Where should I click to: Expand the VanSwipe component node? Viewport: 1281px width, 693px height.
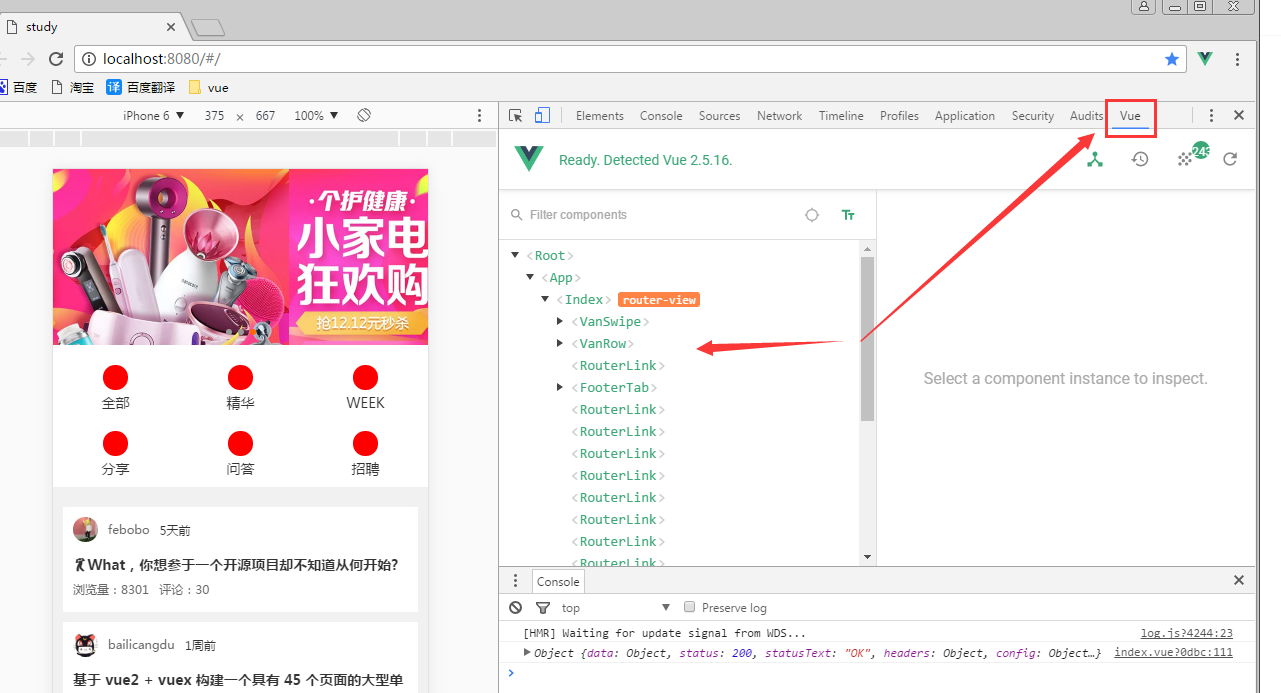tap(560, 321)
